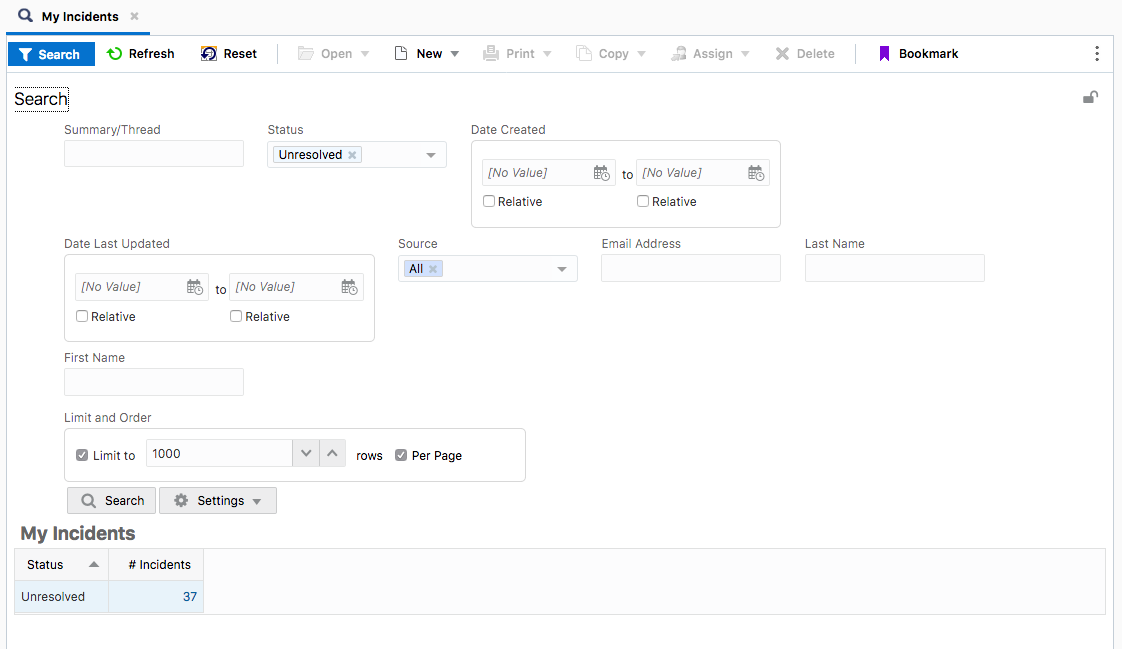
Task: Click the purple Bookmark icon
Action: pyautogui.click(x=884, y=54)
